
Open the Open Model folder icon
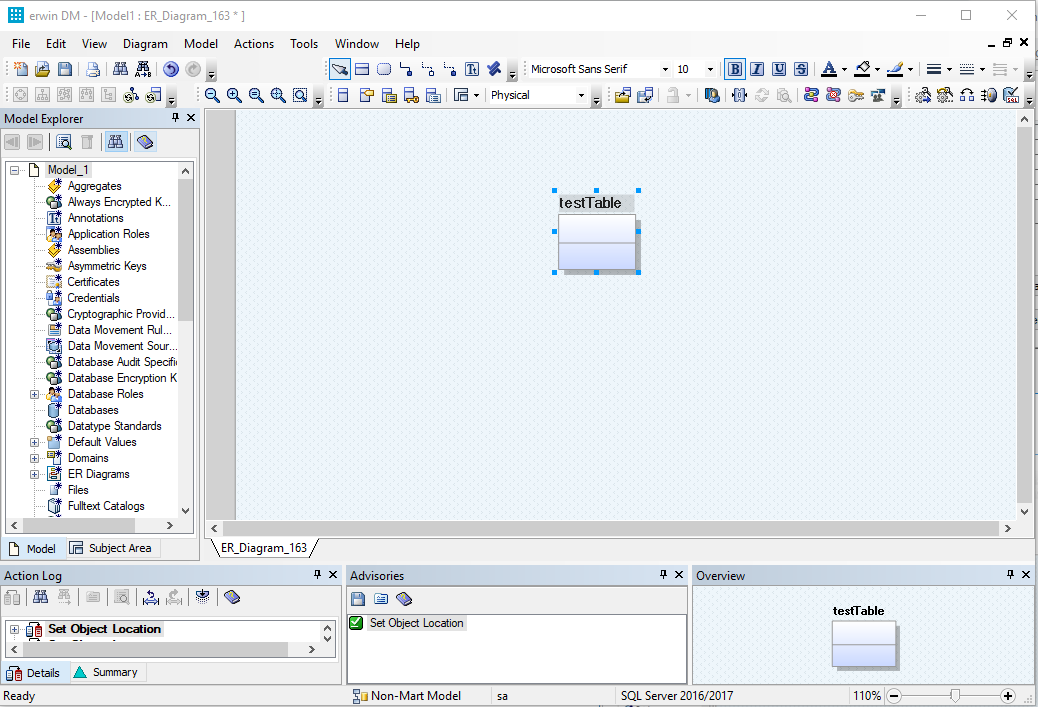[42, 69]
